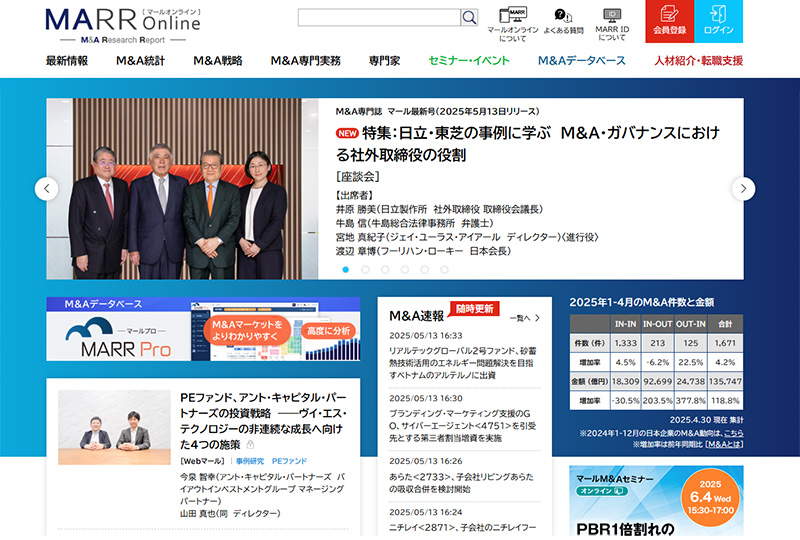Screen dimensions: 800x540
Task: Click the MARR Online logo
Action: coord(122,26)
